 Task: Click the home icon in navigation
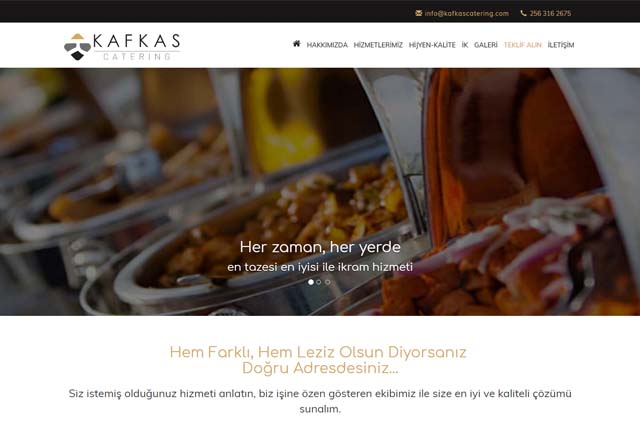point(296,44)
